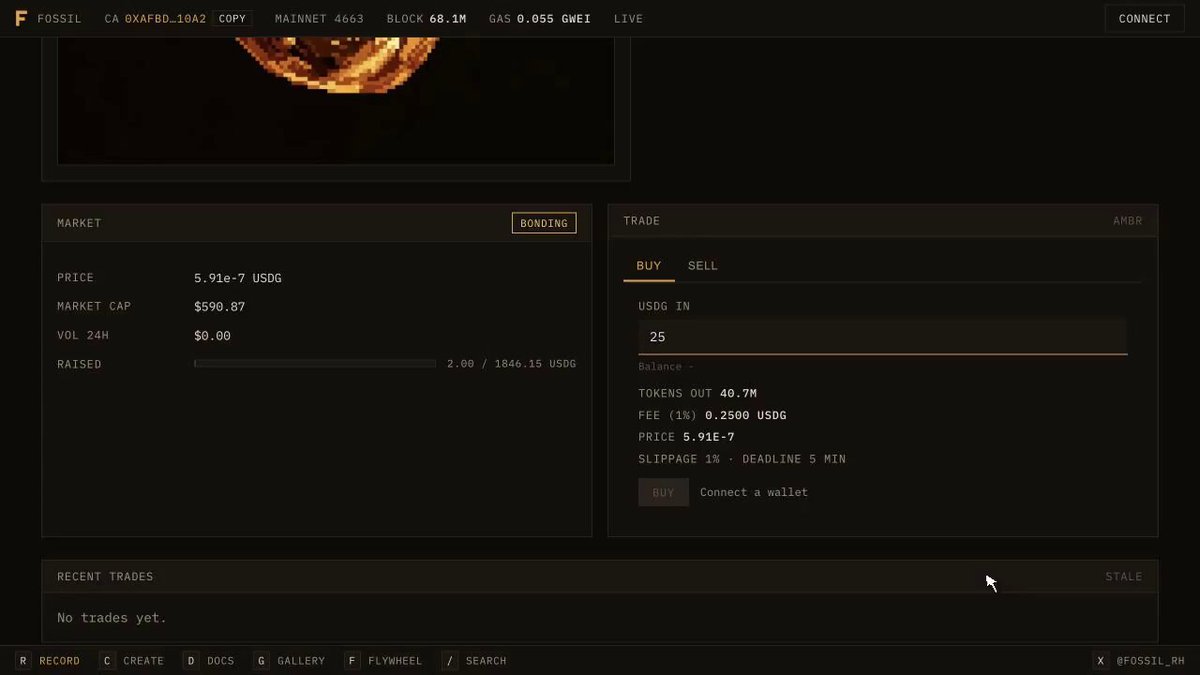Click the X badge beside @FOSSIL_RH
This screenshot has height=675, width=1200.
1101,661
